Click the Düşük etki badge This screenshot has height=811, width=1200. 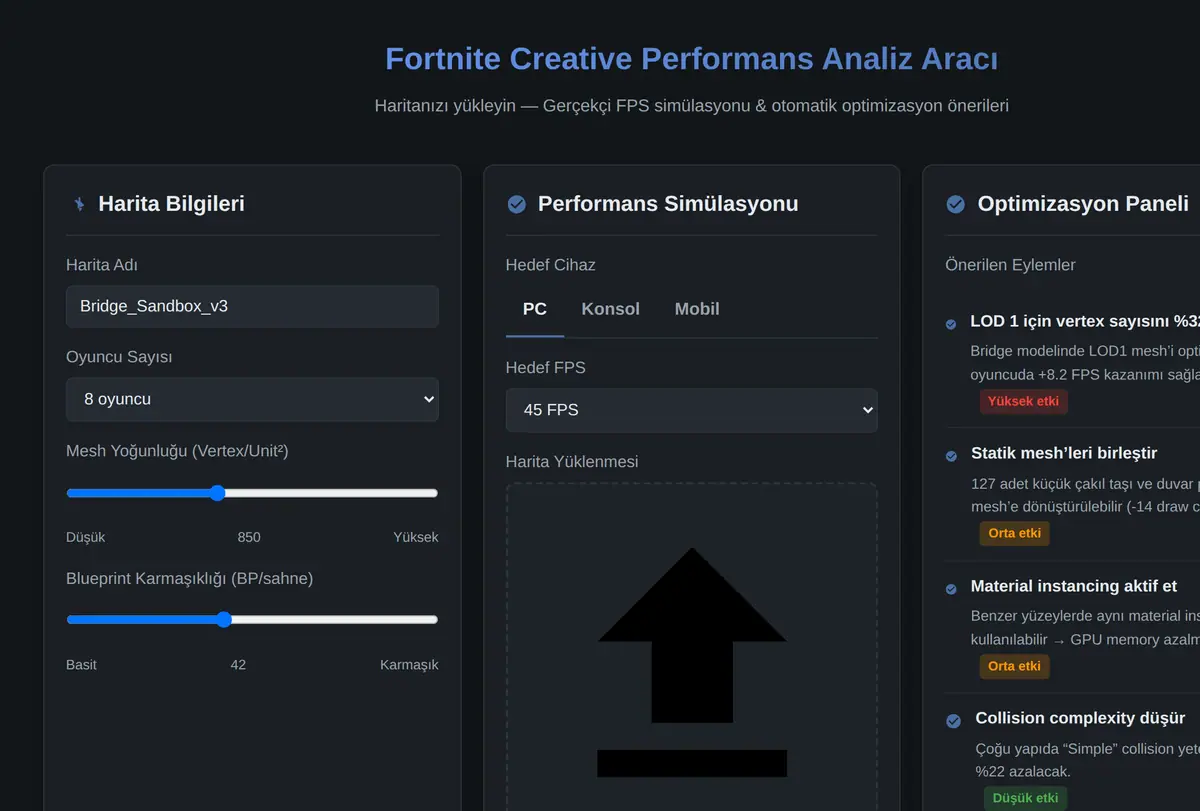[x=1025, y=798]
